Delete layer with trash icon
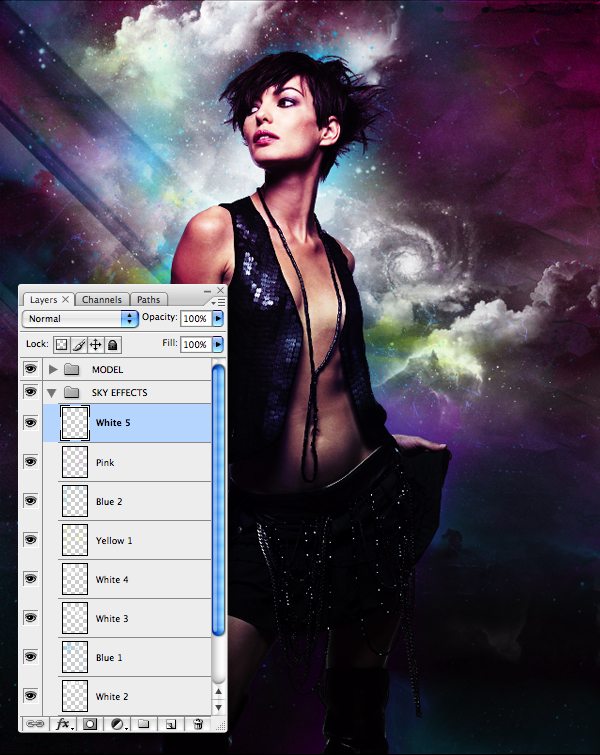 tap(198, 723)
